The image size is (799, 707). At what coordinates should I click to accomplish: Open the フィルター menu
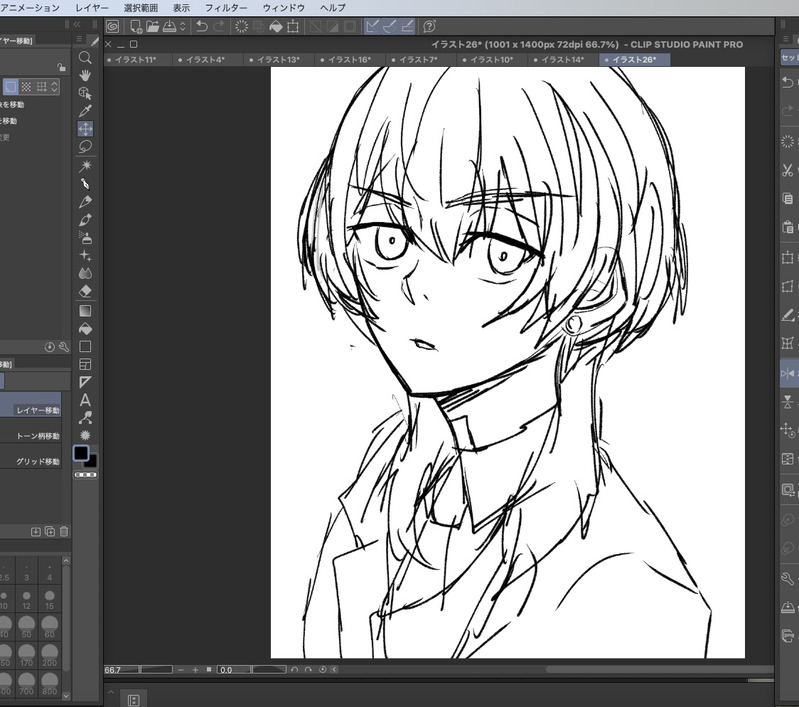(226, 8)
